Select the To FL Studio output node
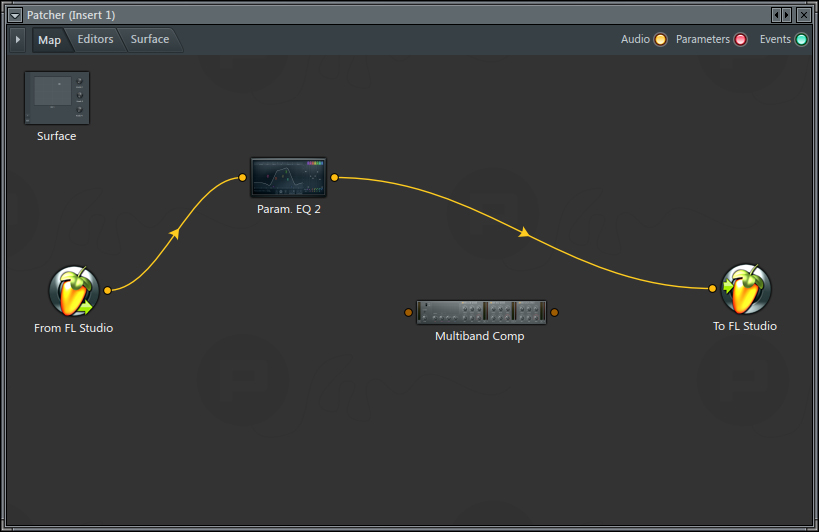This screenshot has height=532, width=819. 746,289
